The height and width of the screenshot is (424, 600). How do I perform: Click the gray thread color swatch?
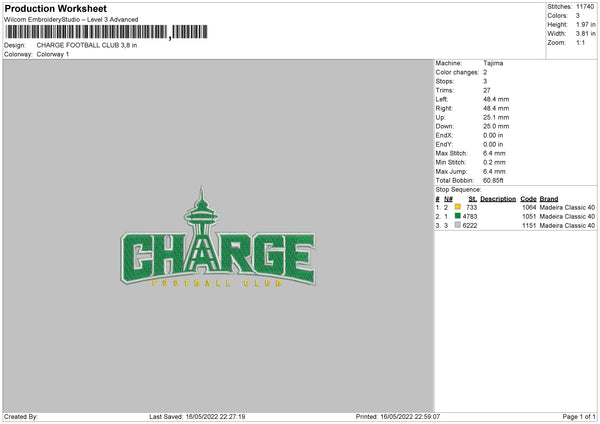click(x=457, y=225)
